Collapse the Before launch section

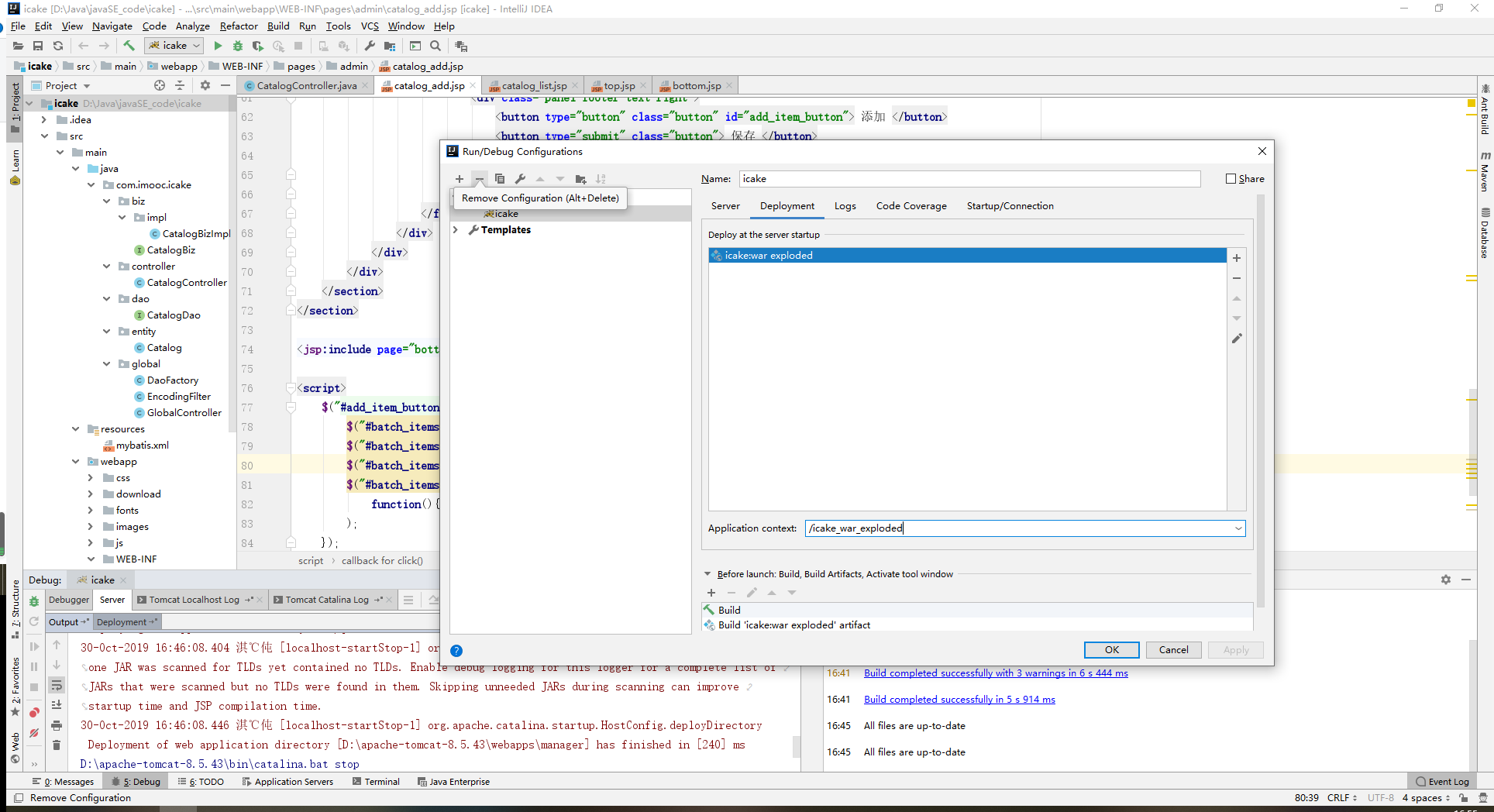coord(707,574)
